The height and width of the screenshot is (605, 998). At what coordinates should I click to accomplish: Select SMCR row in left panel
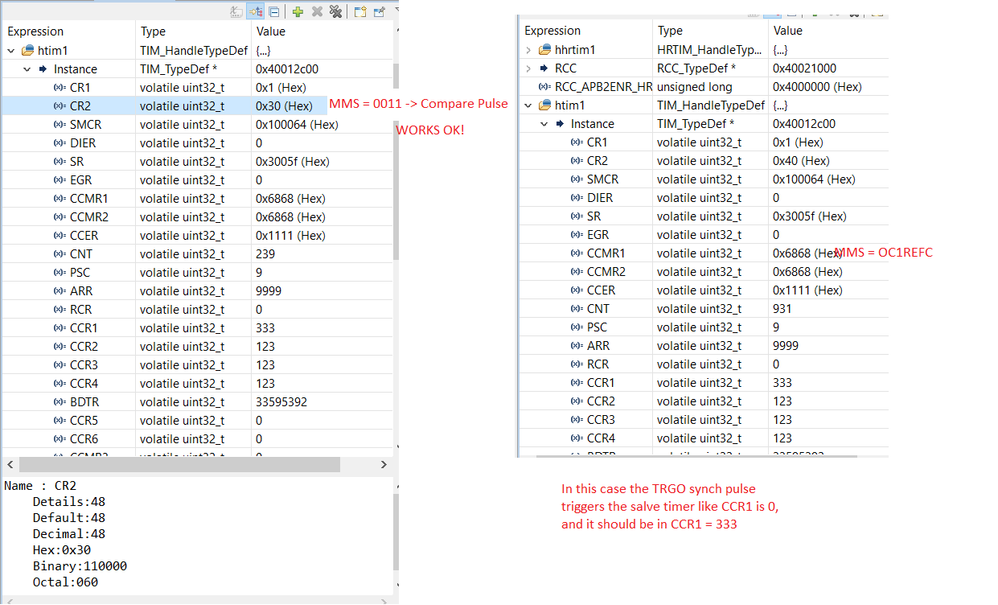point(197,124)
